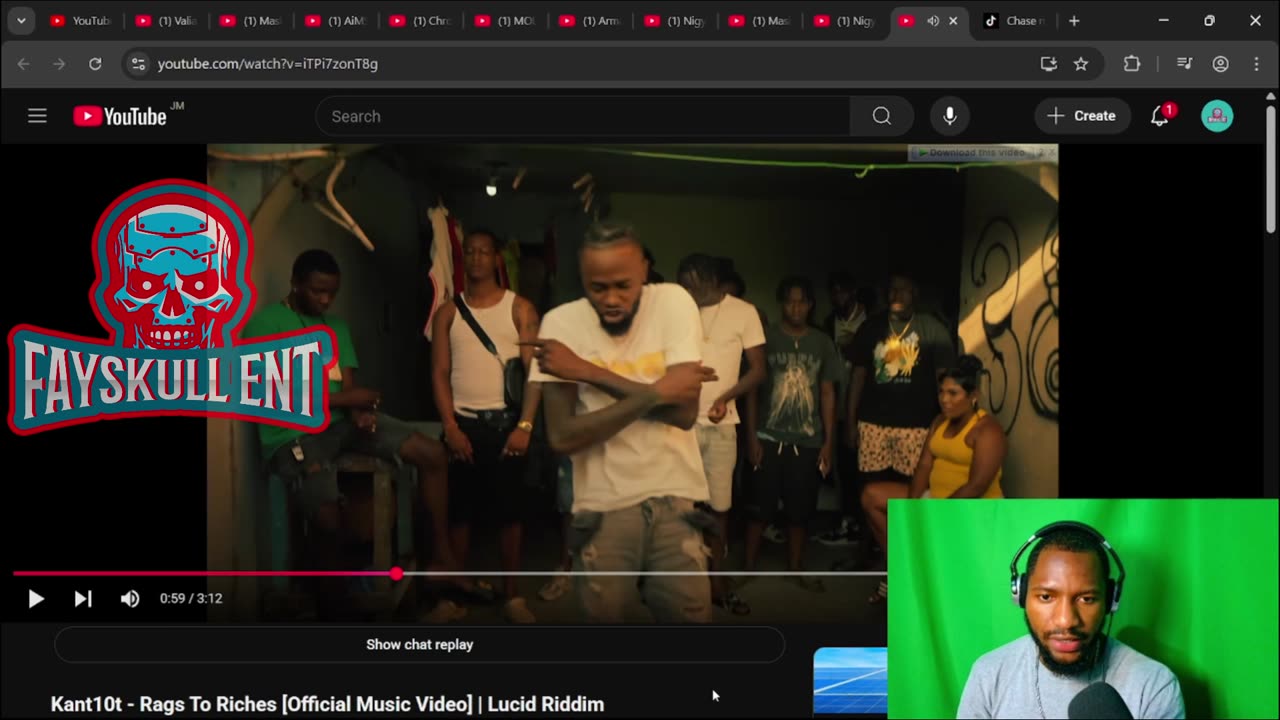Start voice search with microphone
This screenshot has width=1280, height=720.
point(950,116)
